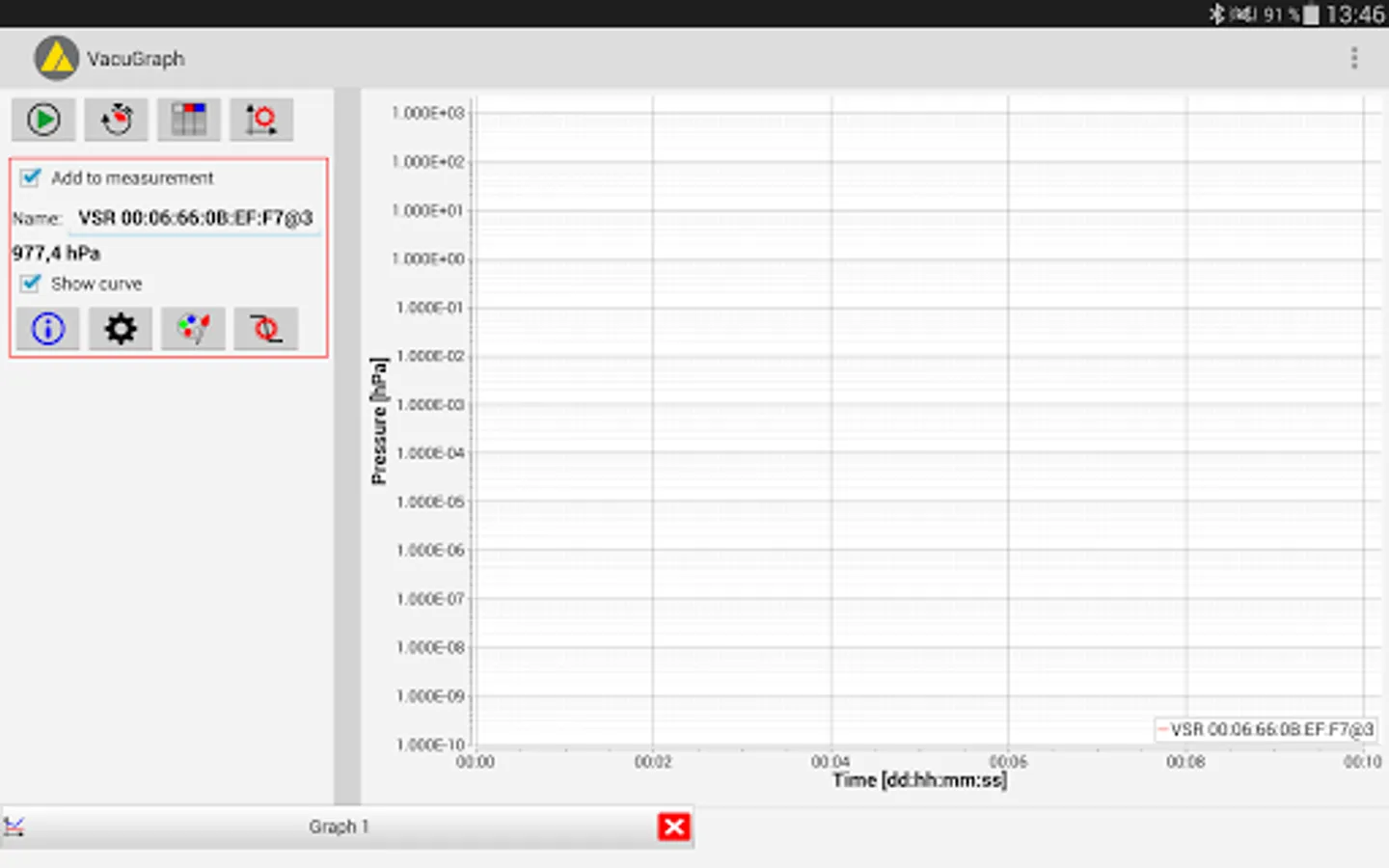Show sensor info with the blue info icon

pyautogui.click(x=47, y=329)
